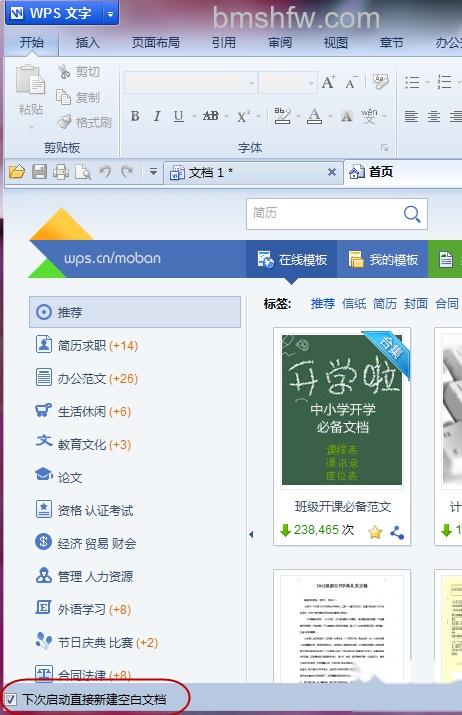Click the Copy button
The image size is (462, 715).
[x=78, y=97]
